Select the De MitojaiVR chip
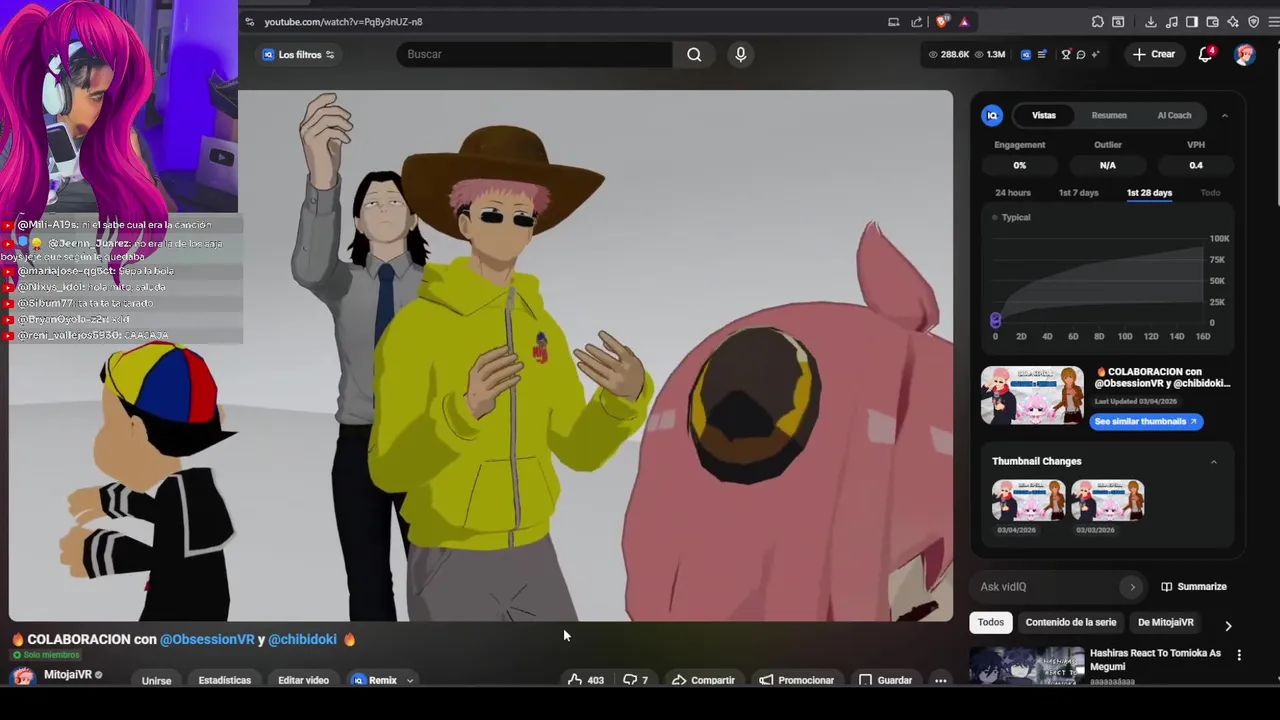Viewport: 1280px width, 720px height. 1165,622
